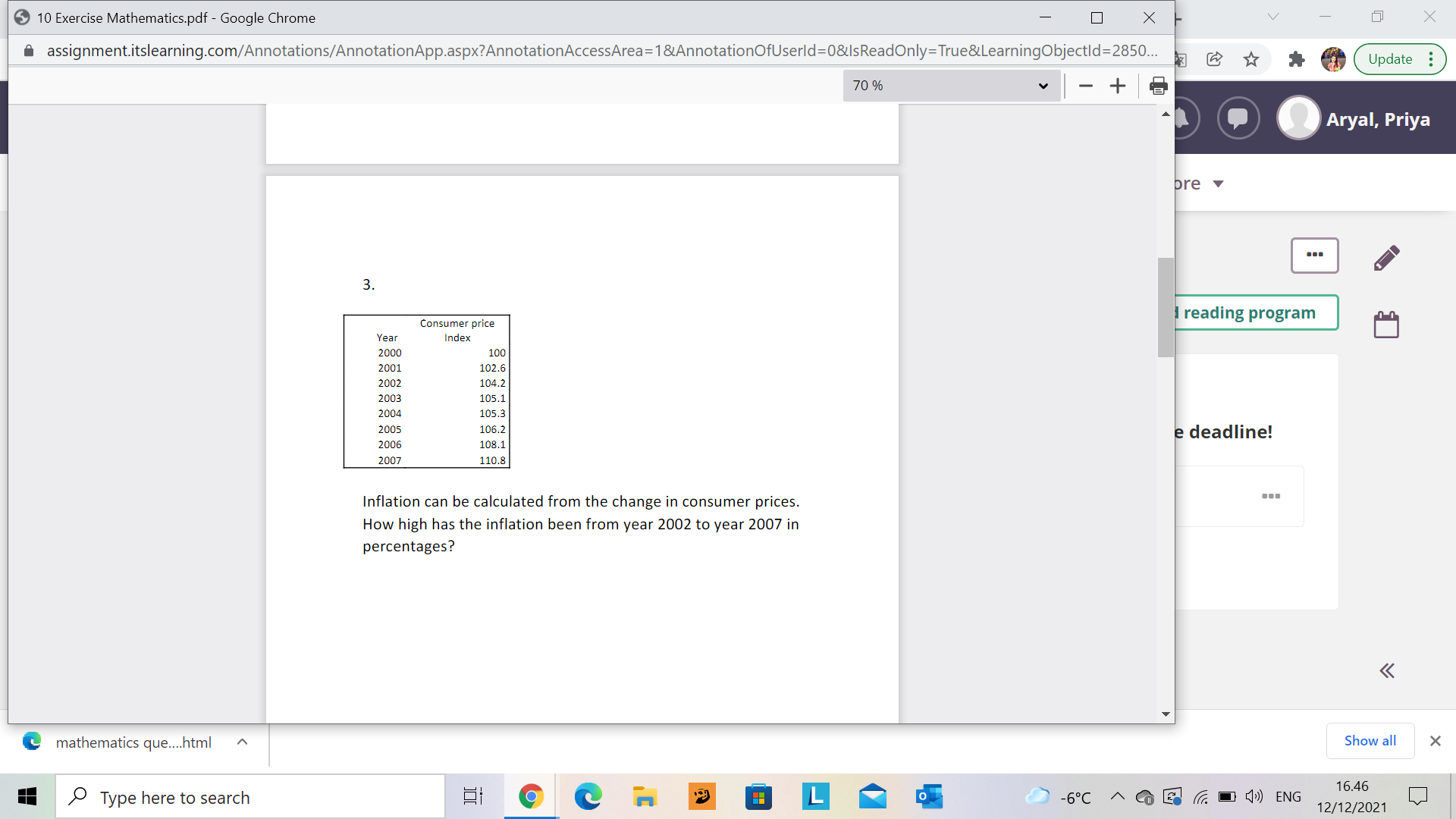Open the print dialog for the PDF
1456x819 pixels.
click(1158, 86)
